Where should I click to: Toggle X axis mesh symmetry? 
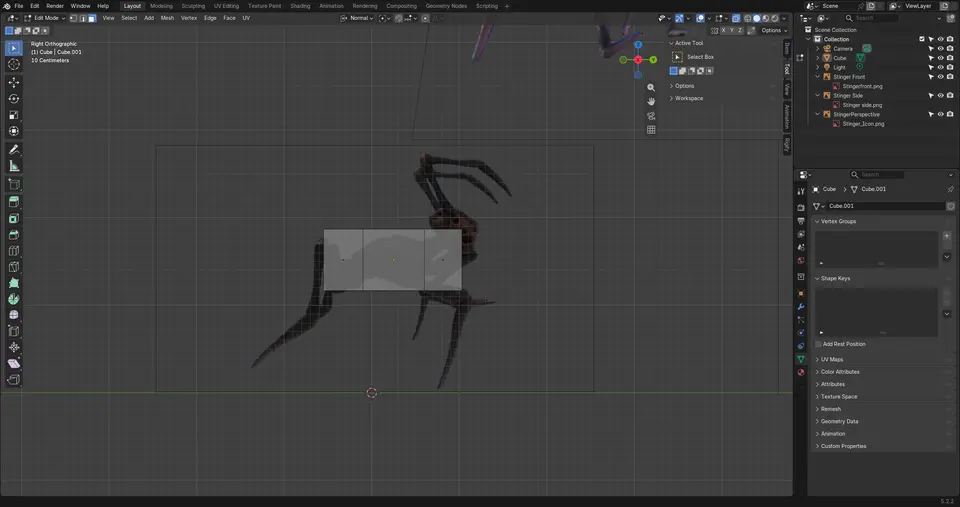click(x=723, y=31)
